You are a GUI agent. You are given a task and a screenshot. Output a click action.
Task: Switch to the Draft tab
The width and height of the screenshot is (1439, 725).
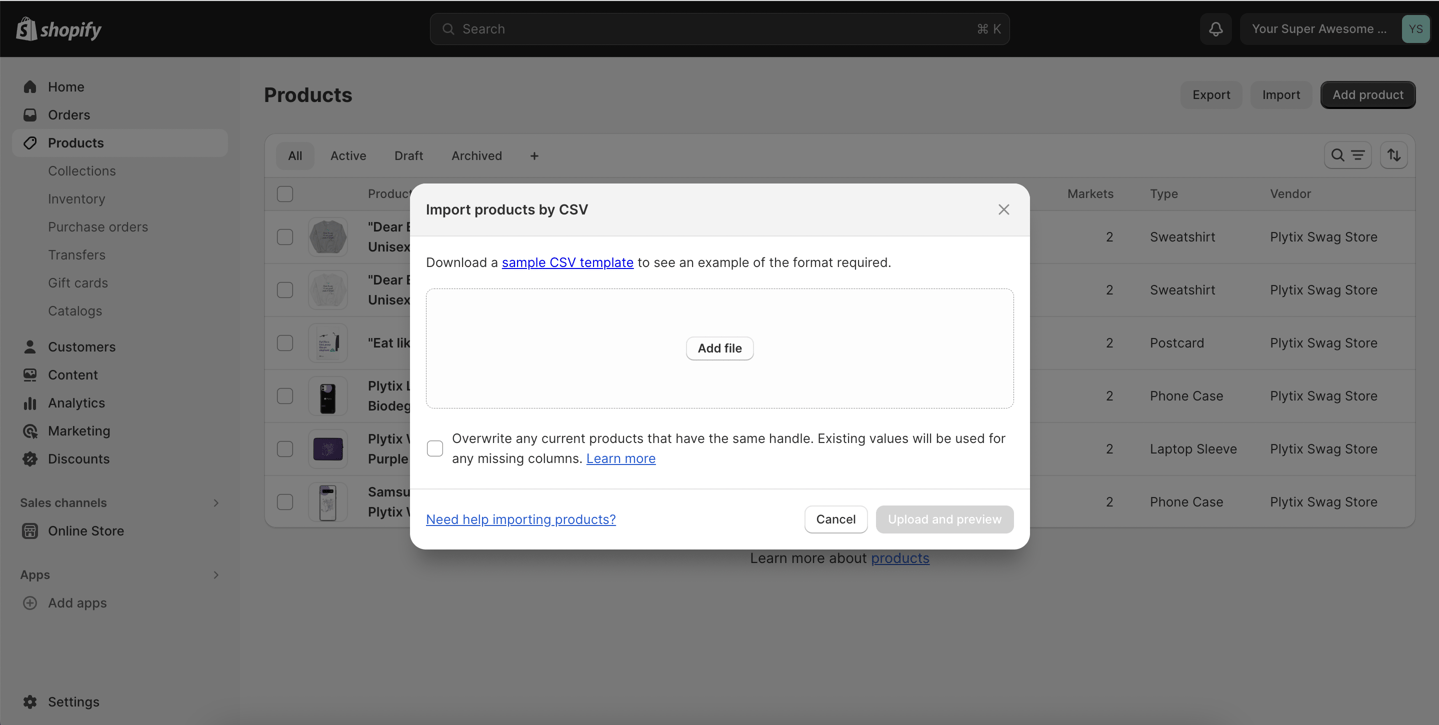click(408, 155)
